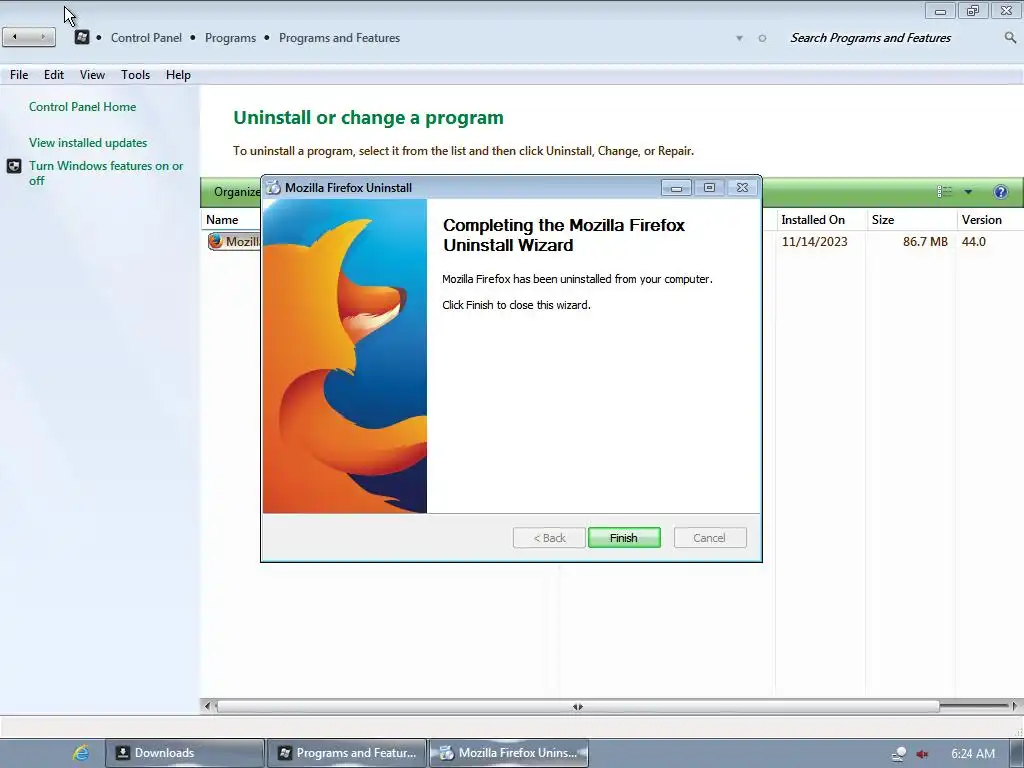Click the shield icon beside Windows features
Image resolution: width=1024 pixels, height=768 pixels.
(14, 166)
